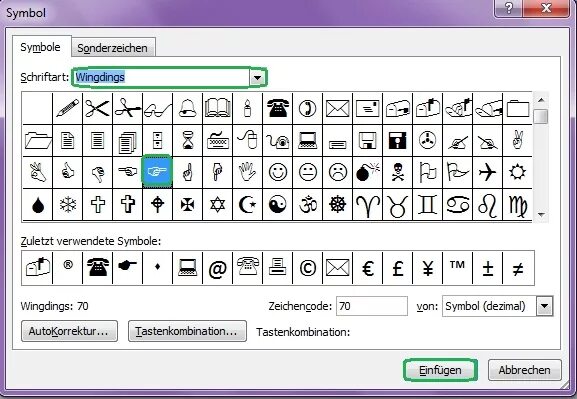Select the victory hand symbol
Screen dimensions: 577x399
click(517, 140)
